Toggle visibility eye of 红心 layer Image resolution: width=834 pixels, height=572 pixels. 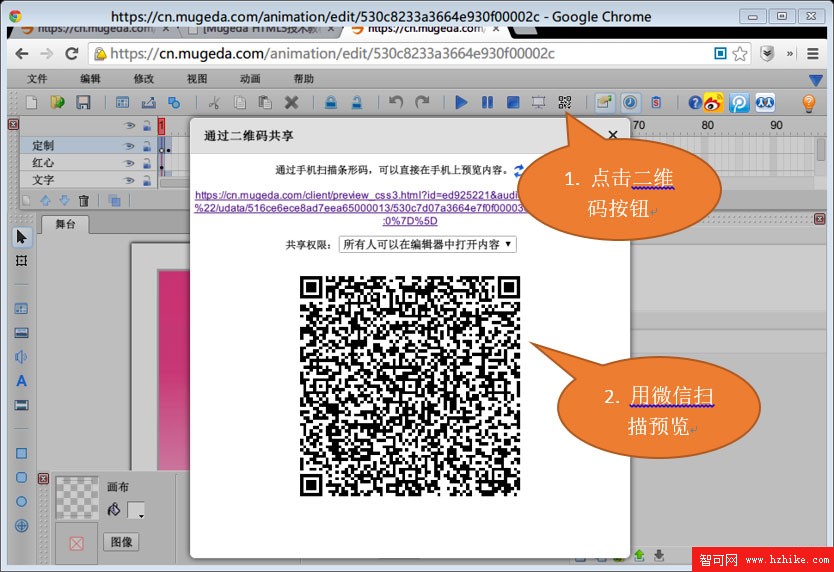point(128,163)
